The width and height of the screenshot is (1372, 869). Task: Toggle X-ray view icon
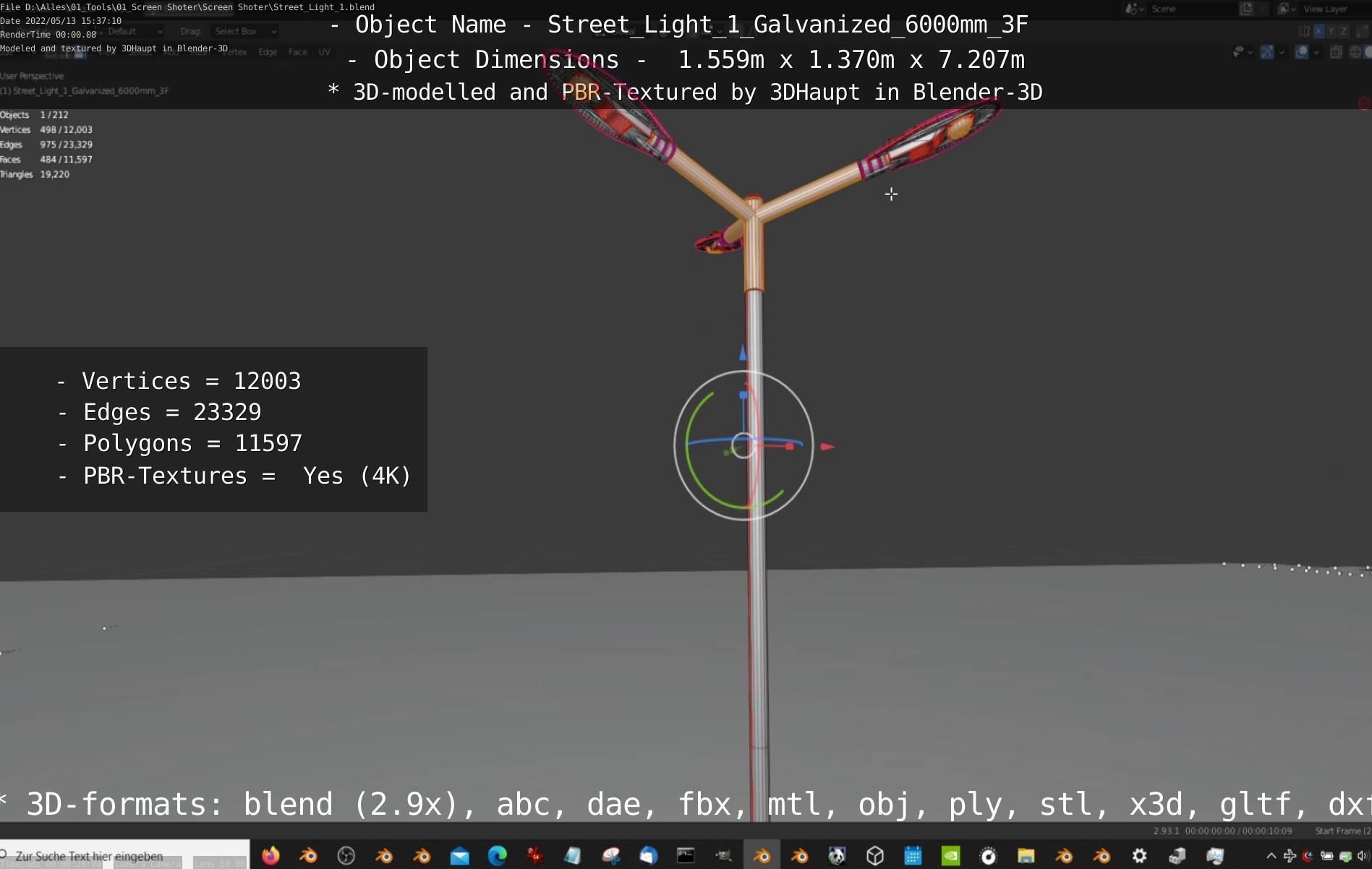pos(1337,52)
